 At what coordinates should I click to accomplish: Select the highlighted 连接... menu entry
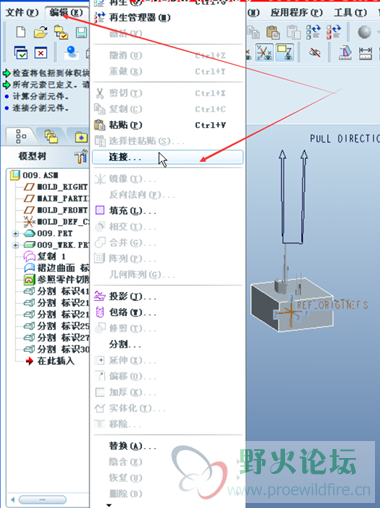(x=168, y=157)
